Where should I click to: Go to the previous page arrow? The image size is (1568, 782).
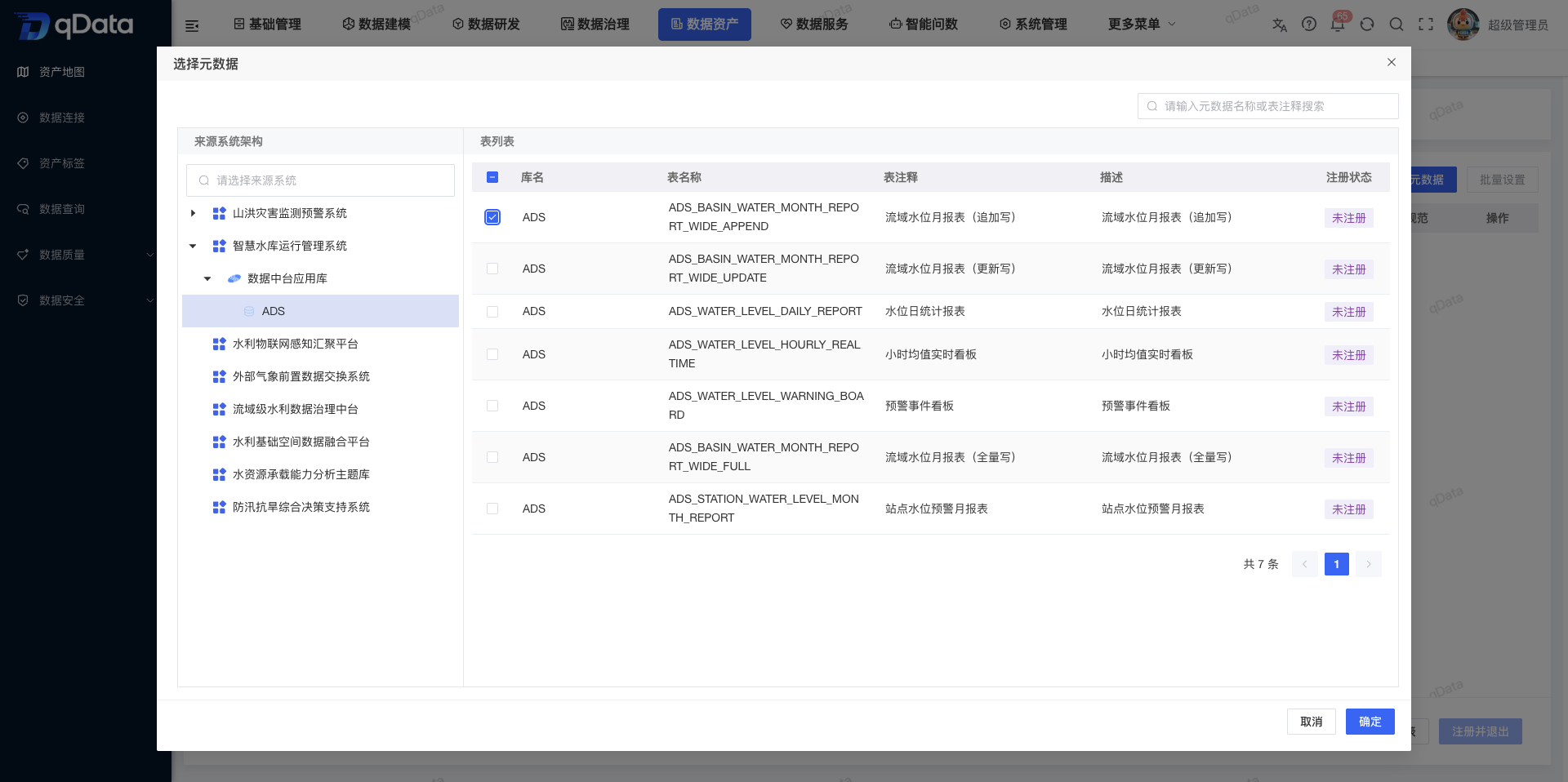(1304, 564)
